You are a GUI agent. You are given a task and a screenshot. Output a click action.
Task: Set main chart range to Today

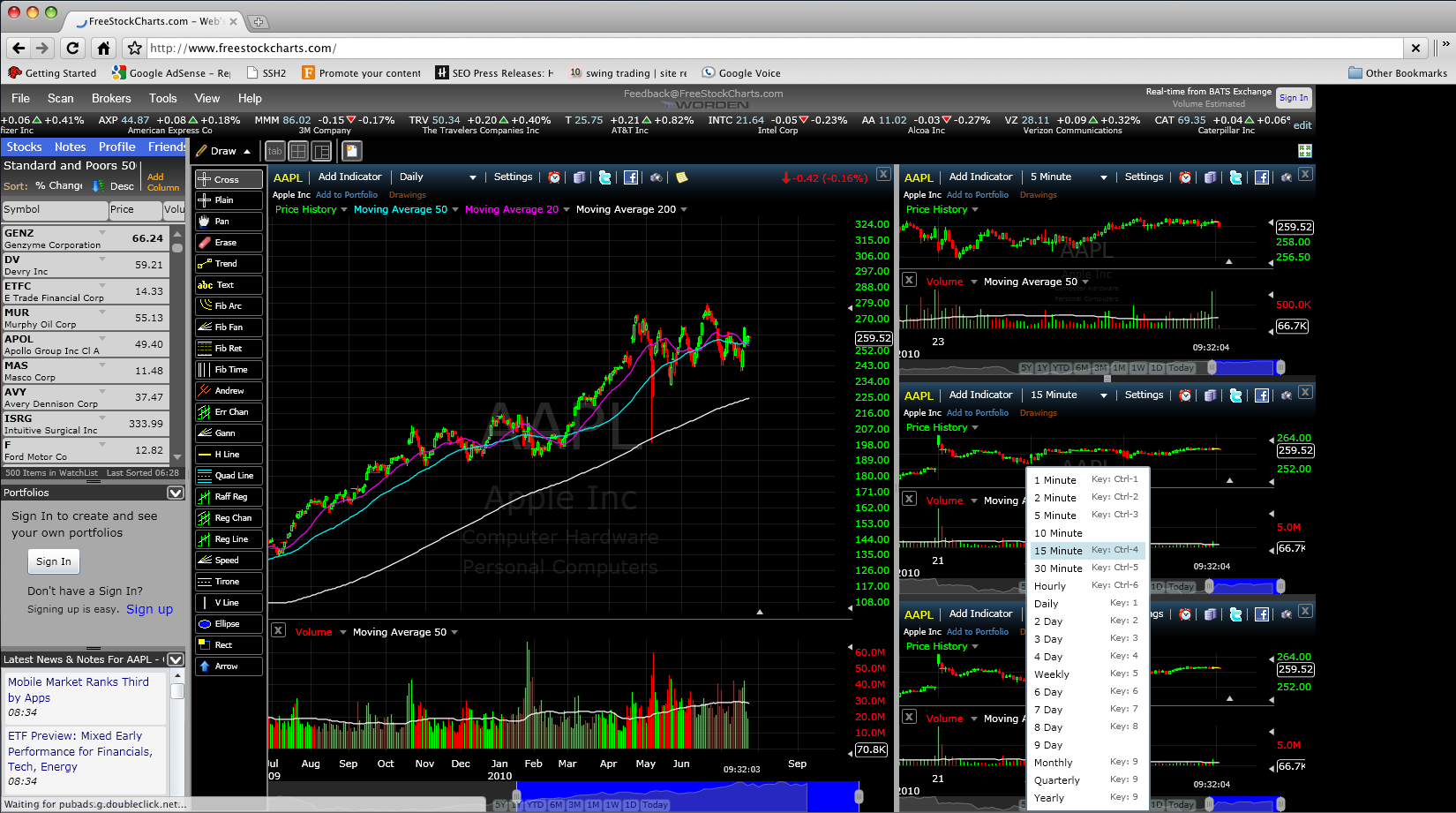coord(655,805)
